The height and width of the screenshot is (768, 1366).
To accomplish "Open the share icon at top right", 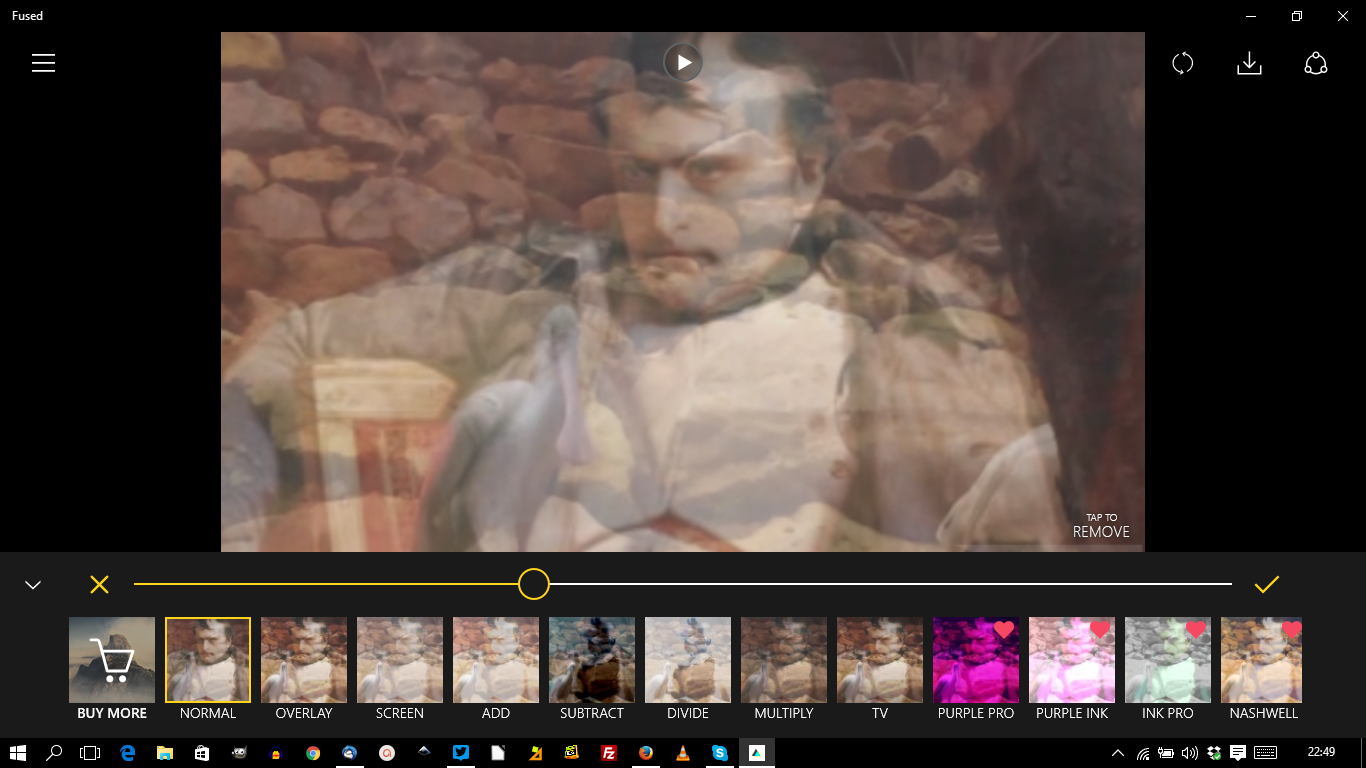I will point(1316,63).
